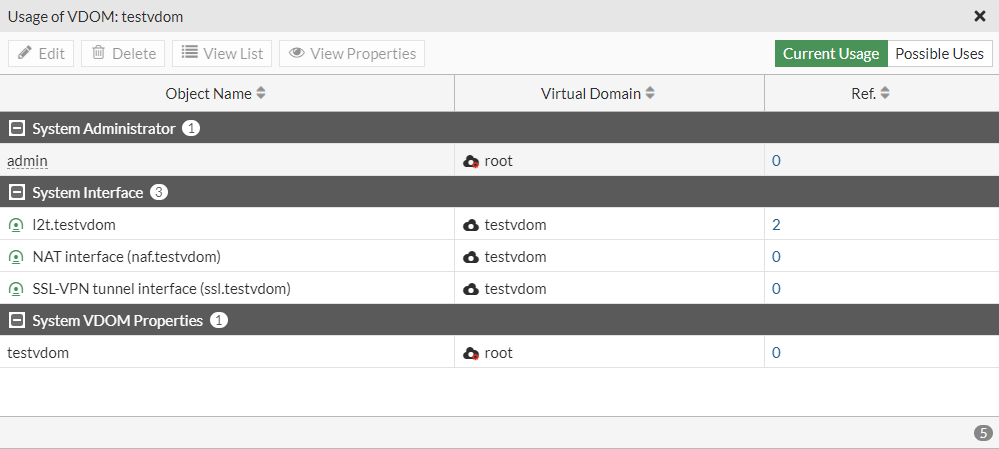Close the Usage of VDOM dialog

point(980,16)
